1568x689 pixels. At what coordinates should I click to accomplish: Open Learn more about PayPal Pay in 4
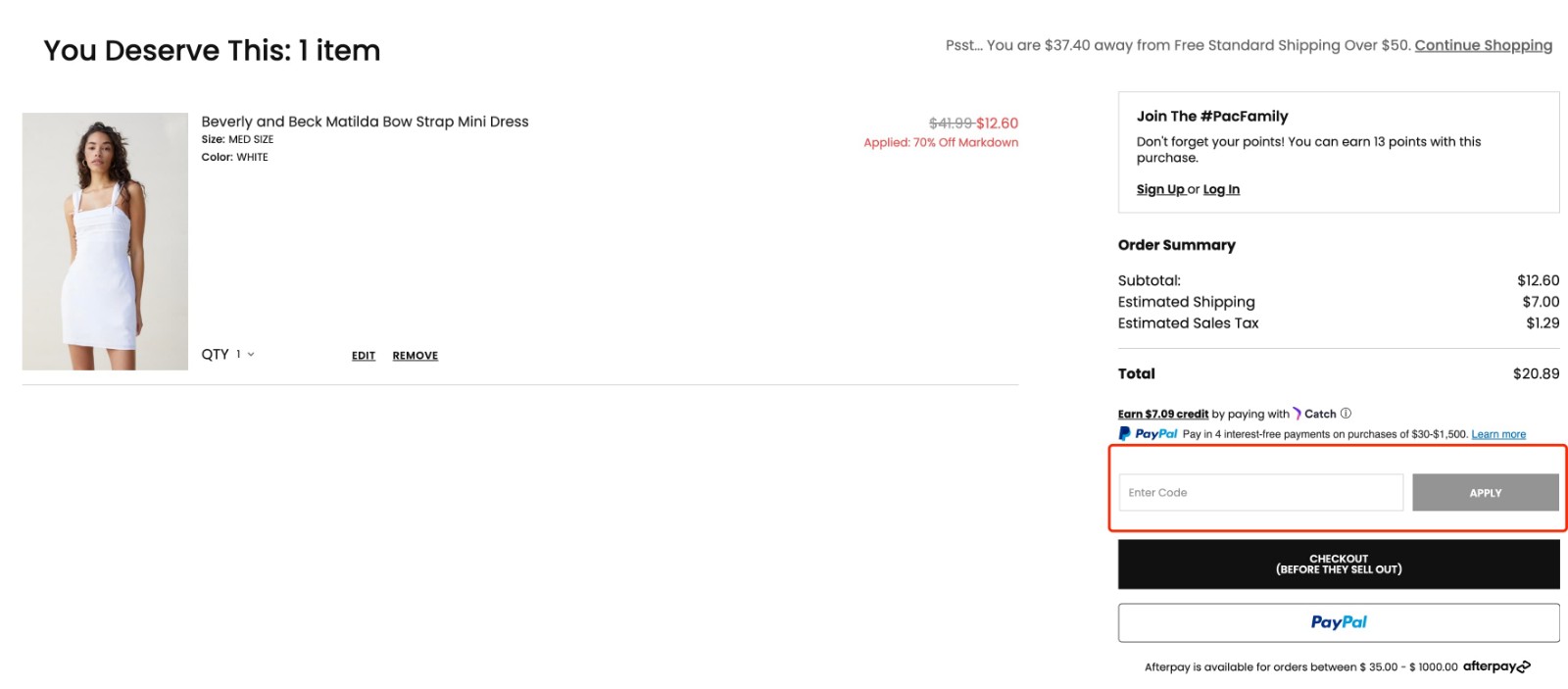pos(1498,433)
